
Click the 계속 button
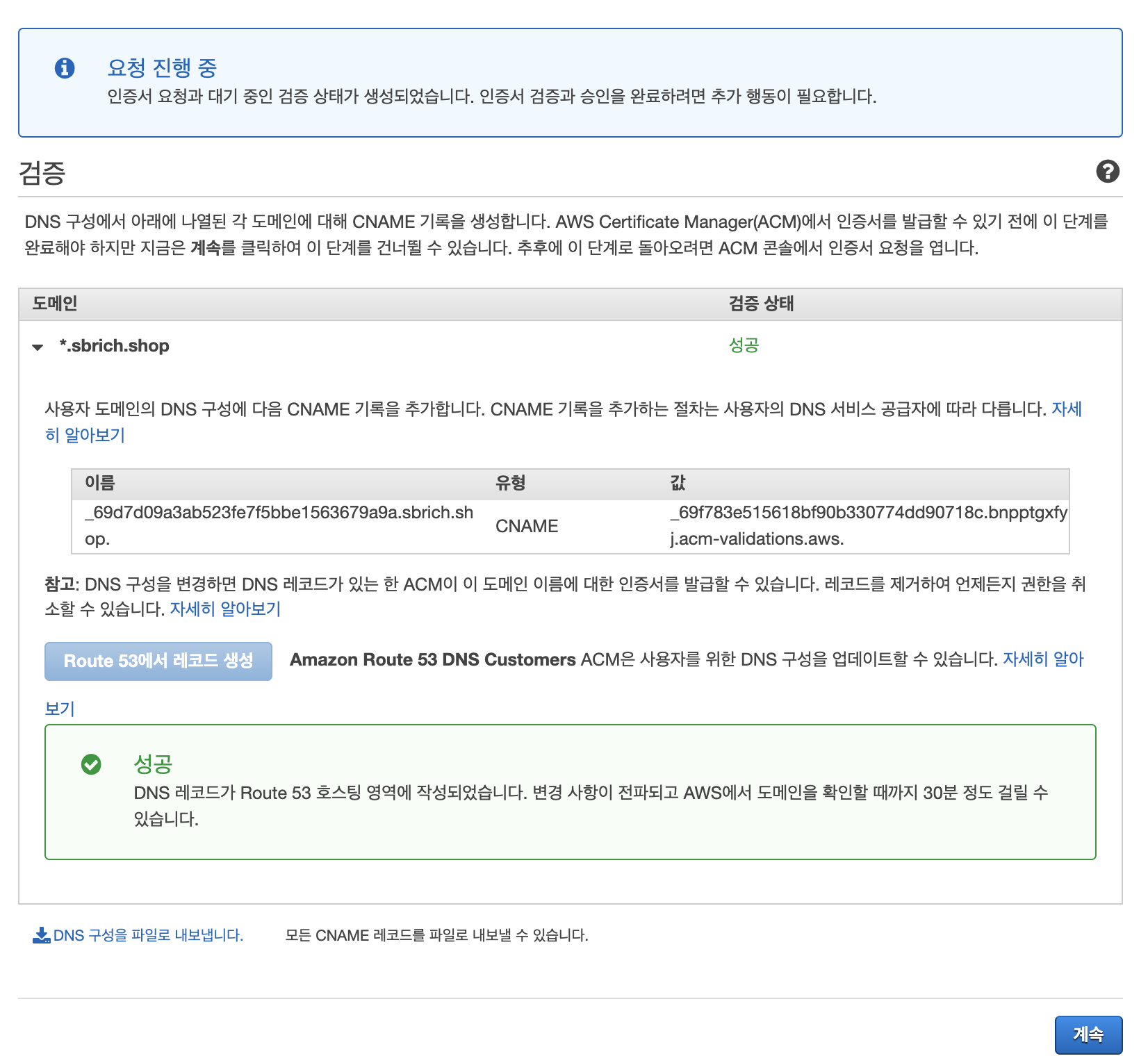click(x=1088, y=1035)
